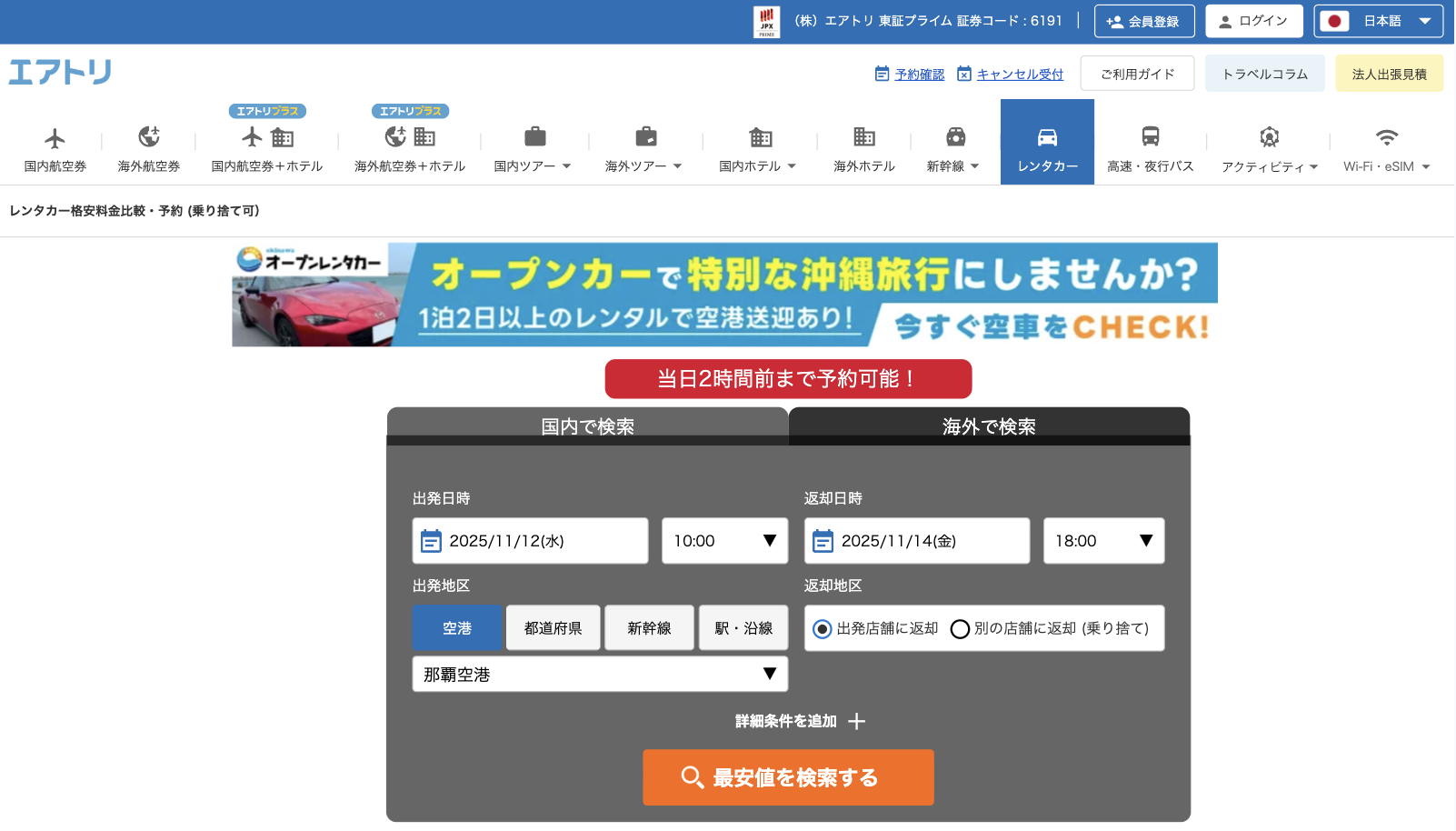Click the 最安値を検索する search button

pos(788,777)
